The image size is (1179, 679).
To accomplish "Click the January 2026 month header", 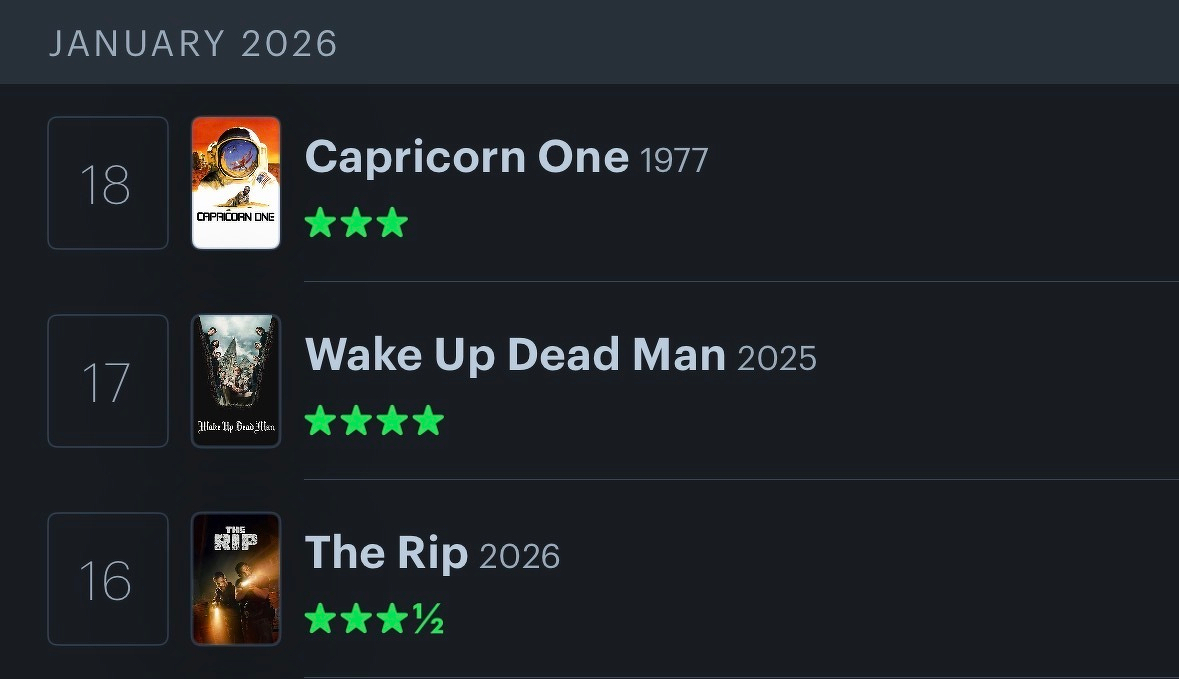I will point(193,44).
